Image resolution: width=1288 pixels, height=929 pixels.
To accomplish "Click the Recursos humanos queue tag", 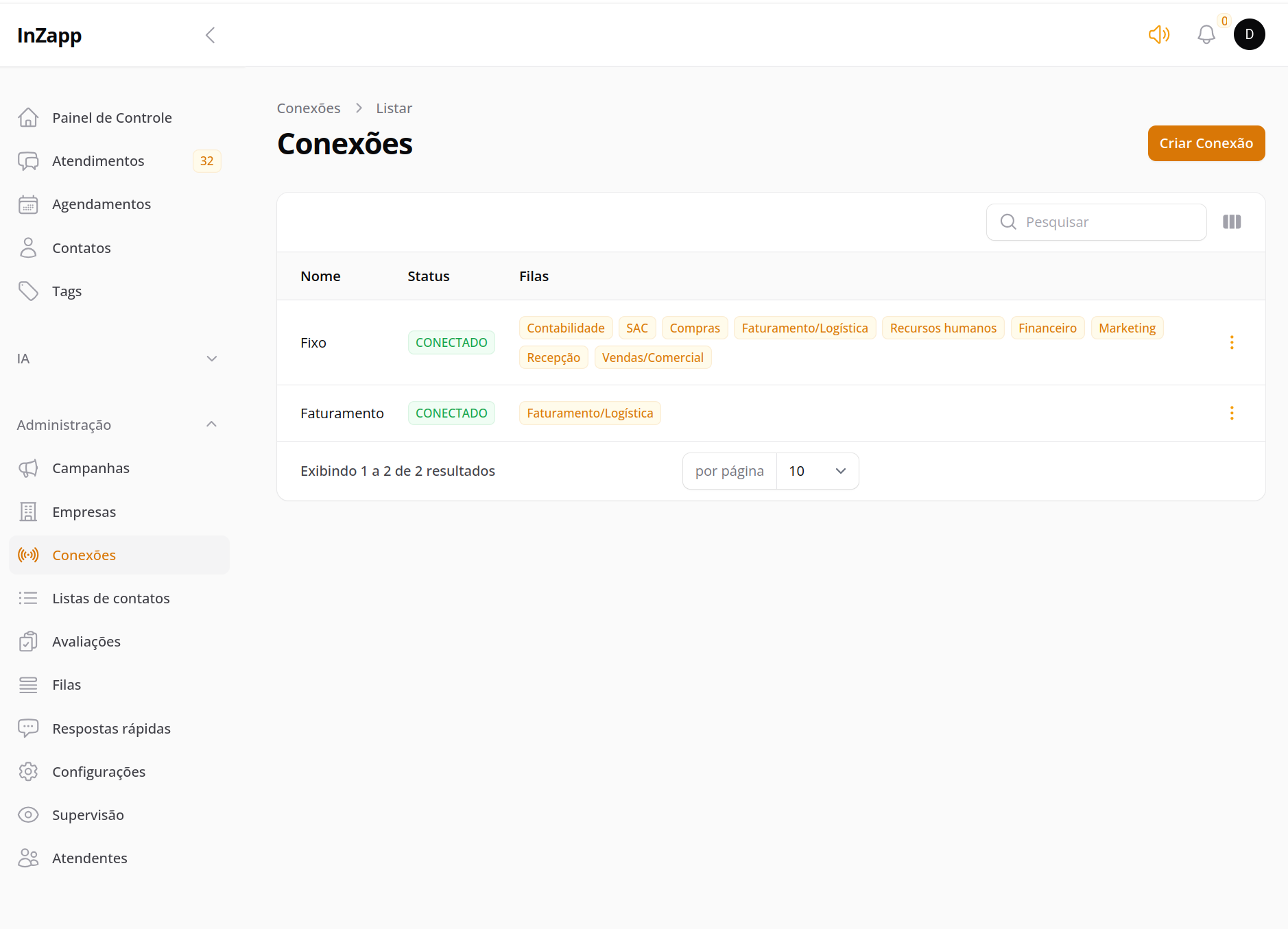I will tap(942, 328).
